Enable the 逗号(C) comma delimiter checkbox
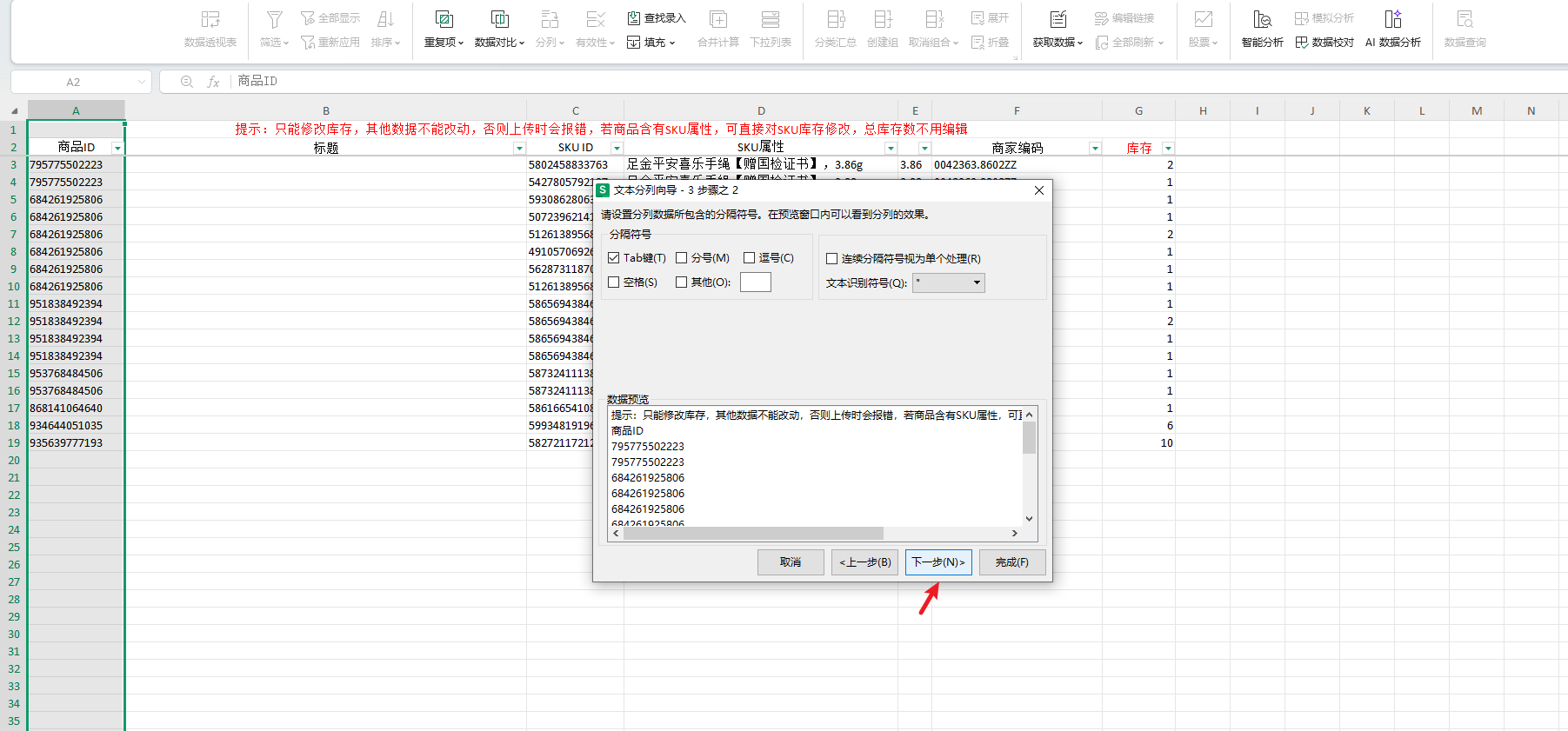This screenshot has width=1568, height=731. pos(750,258)
